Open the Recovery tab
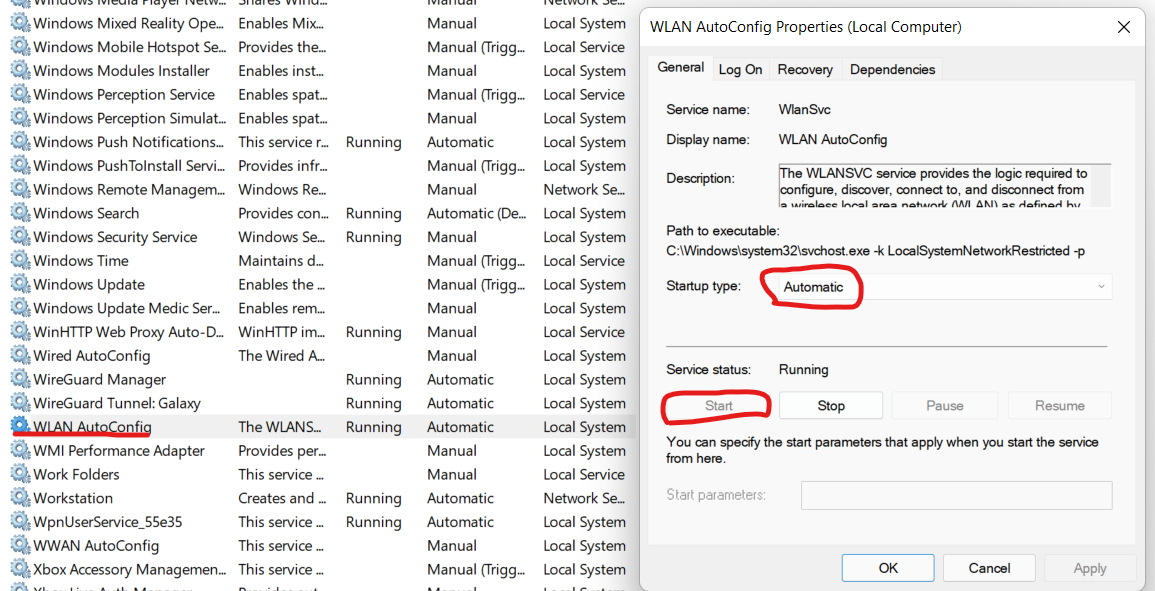The image size is (1155, 591). [x=805, y=69]
